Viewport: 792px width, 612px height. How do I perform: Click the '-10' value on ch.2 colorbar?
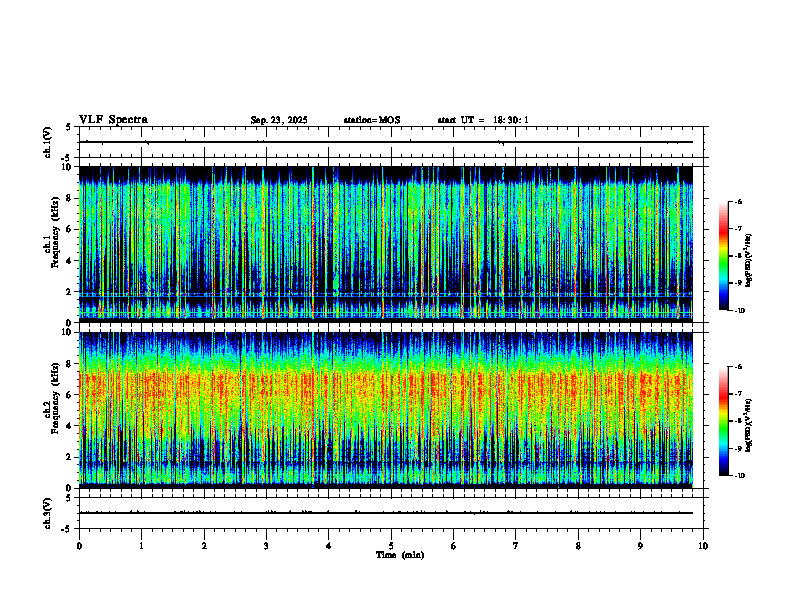739,476
